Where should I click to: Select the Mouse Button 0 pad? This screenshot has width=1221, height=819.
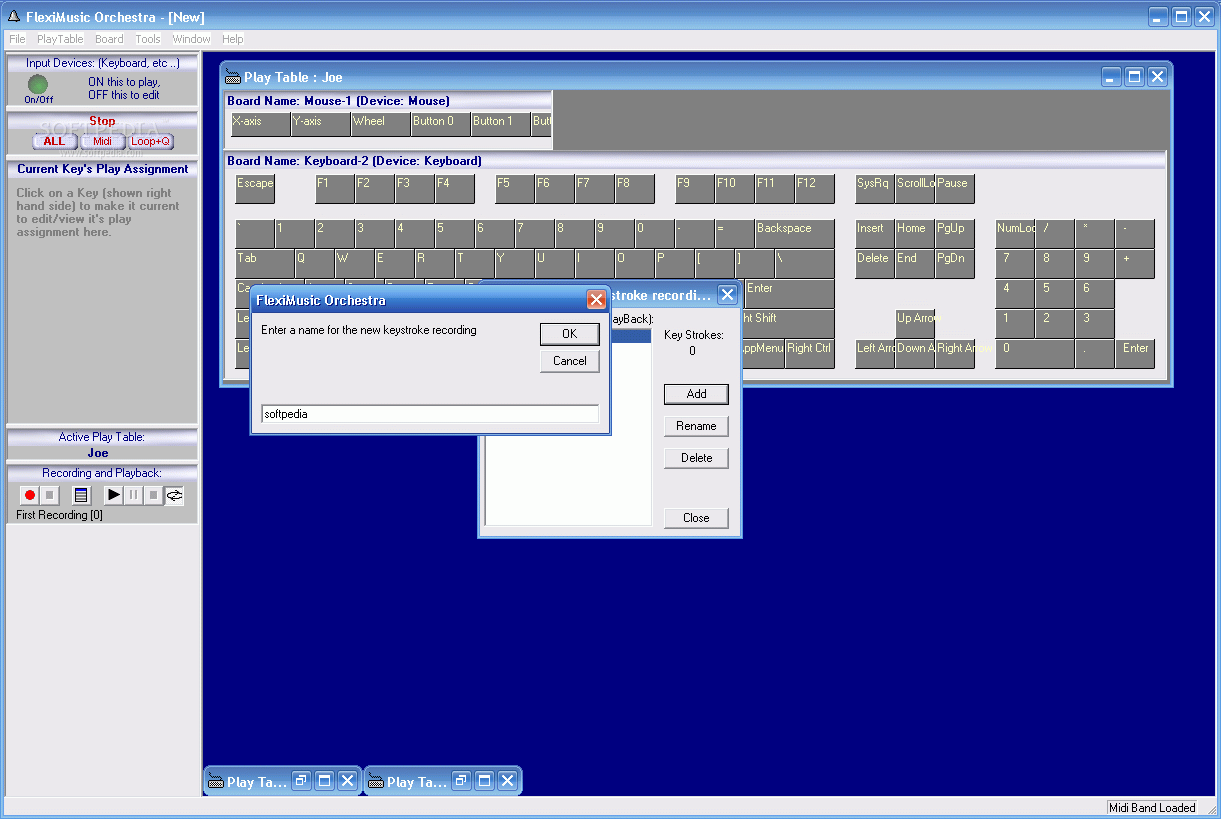click(x=440, y=124)
